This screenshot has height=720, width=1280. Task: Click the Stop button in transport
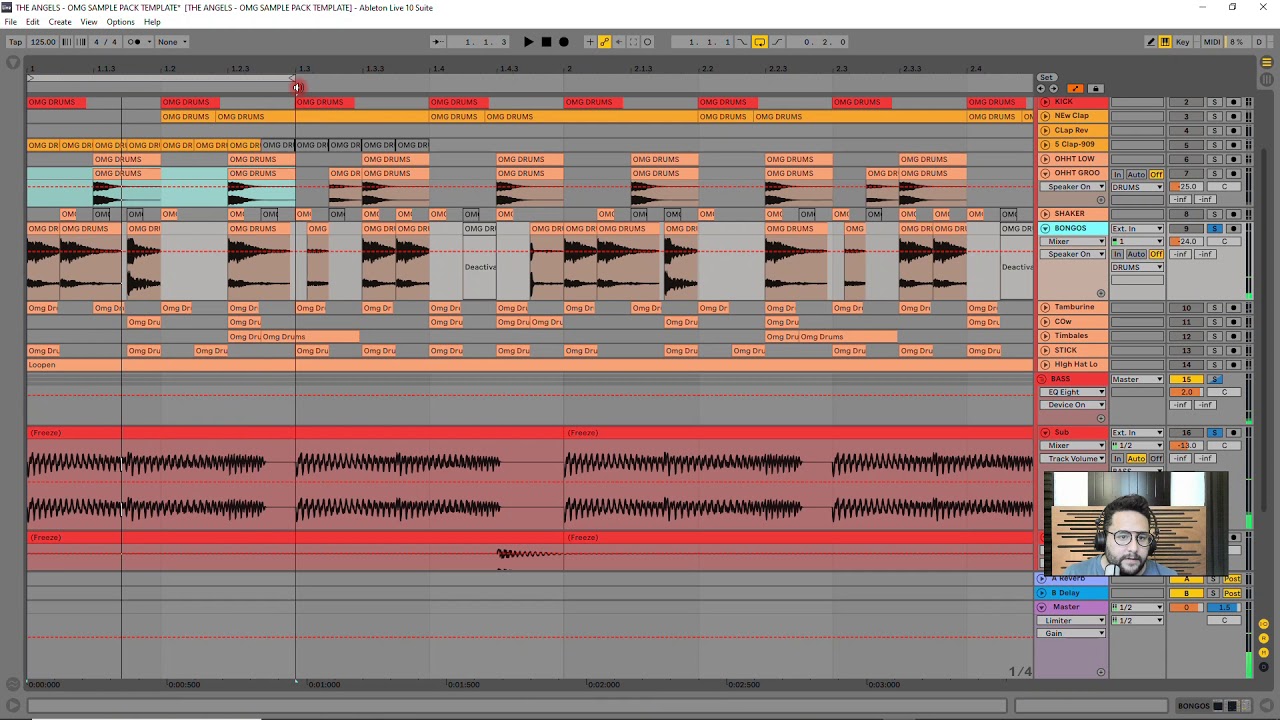[x=546, y=42]
